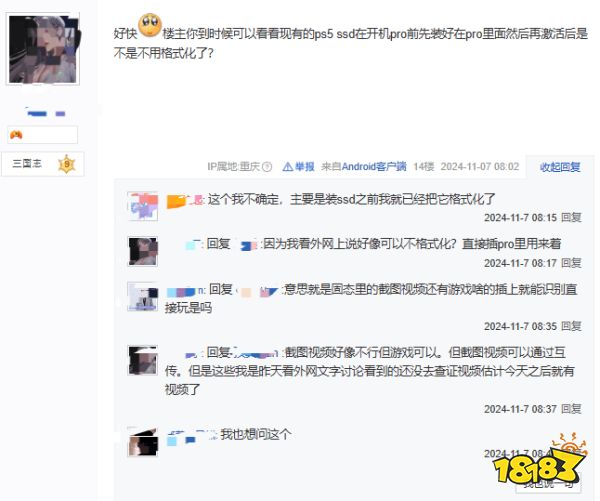Viewport: 600px width, 501px height.
Task: Open the Android客户端 link
Action: click(x=373, y=166)
